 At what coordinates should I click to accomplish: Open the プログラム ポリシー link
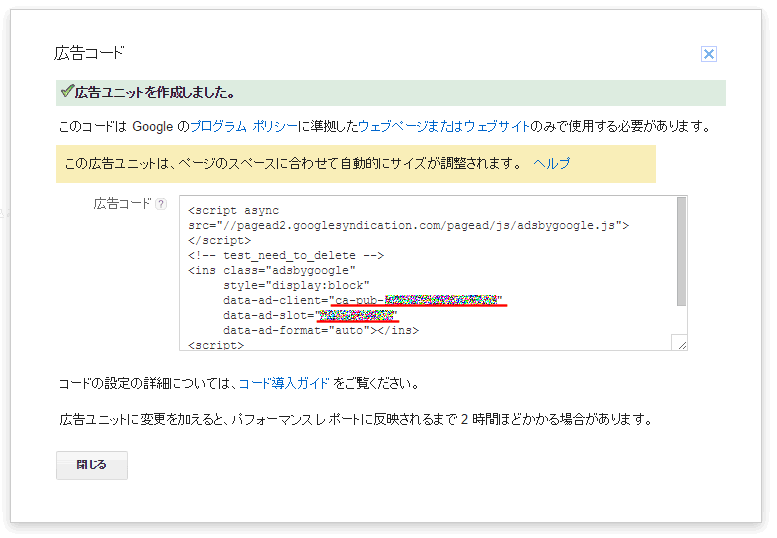pyautogui.click(x=244, y=126)
